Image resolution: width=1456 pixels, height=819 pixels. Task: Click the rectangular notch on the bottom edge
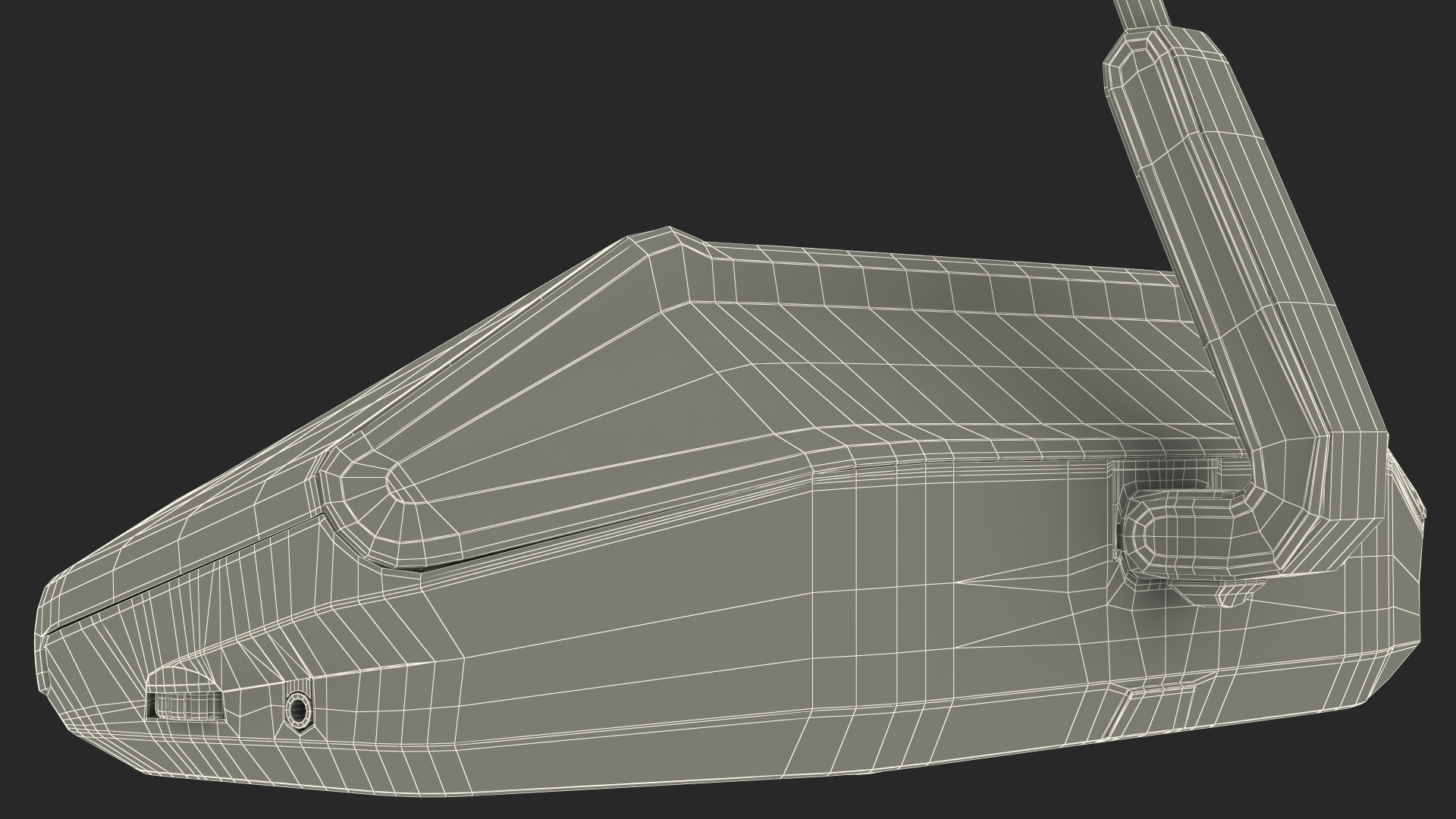click(1159, 708)
